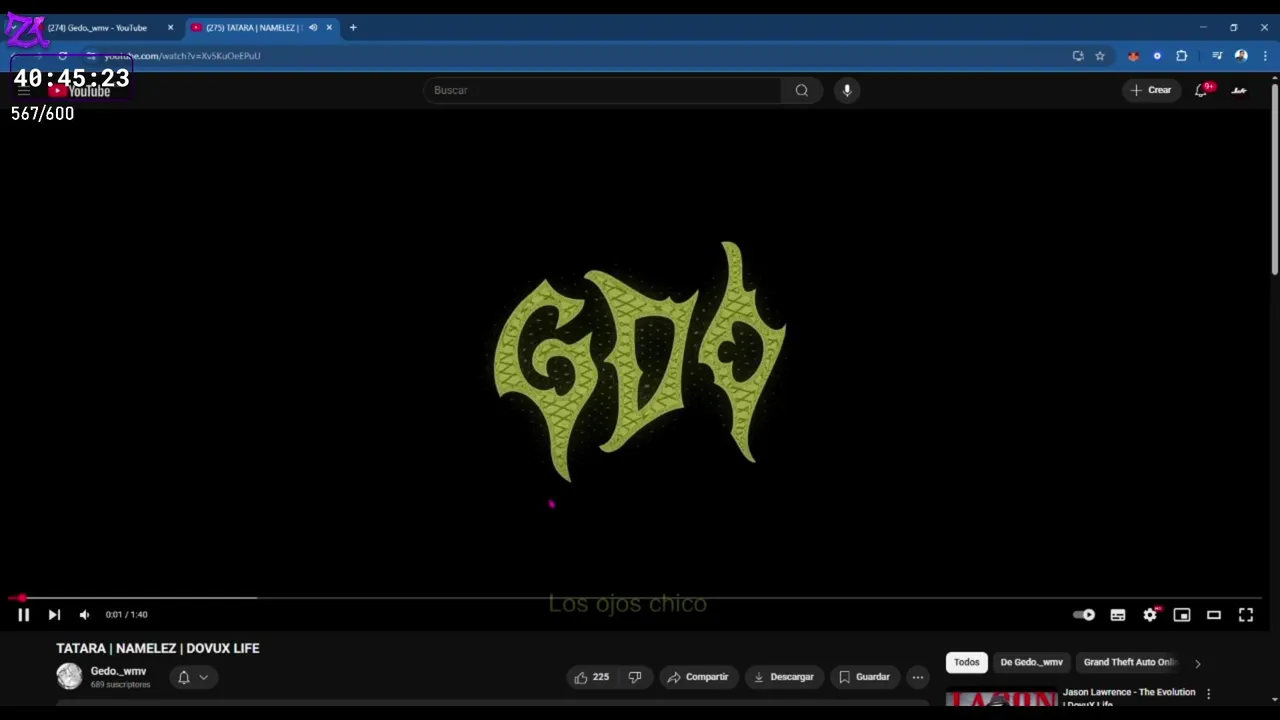The height and width of the screenshot is (720, 1280).
Task: Bookmark this page with the star icon
Action: coord(1100,56)
